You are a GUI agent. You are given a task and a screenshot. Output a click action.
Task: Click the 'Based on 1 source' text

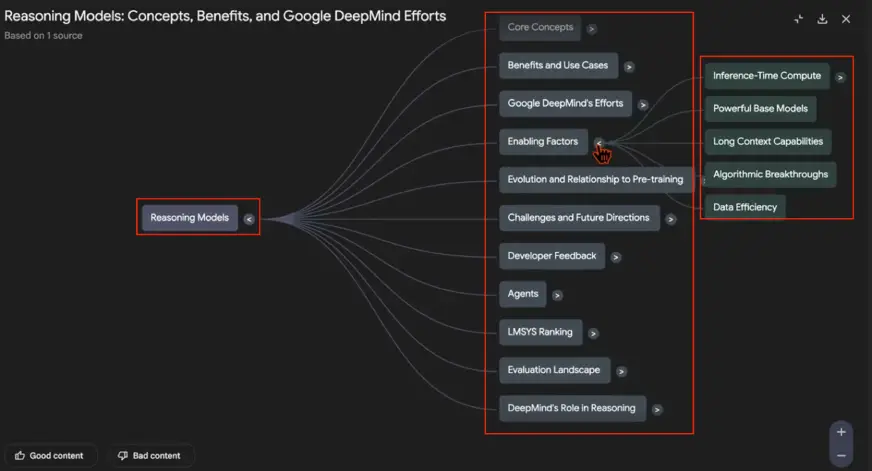pyautogui.click(x=43, y=36)
